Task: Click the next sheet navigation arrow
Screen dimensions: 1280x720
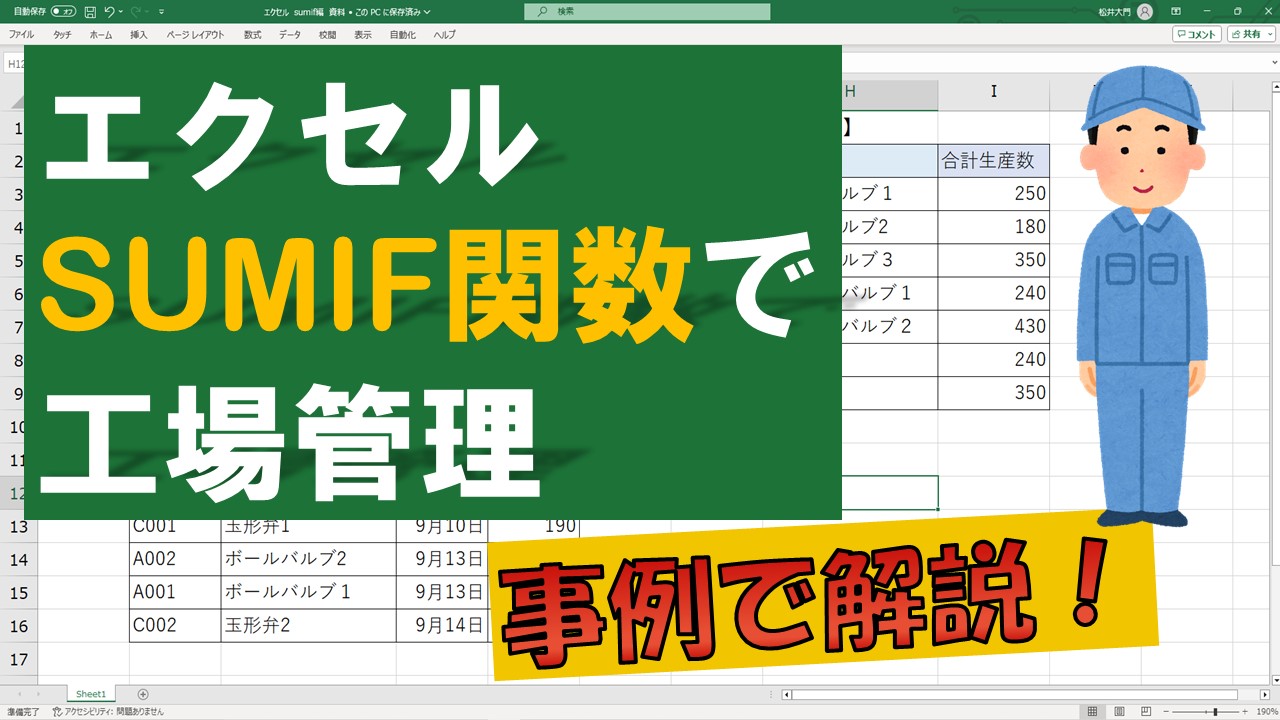Action: point(38,694)
